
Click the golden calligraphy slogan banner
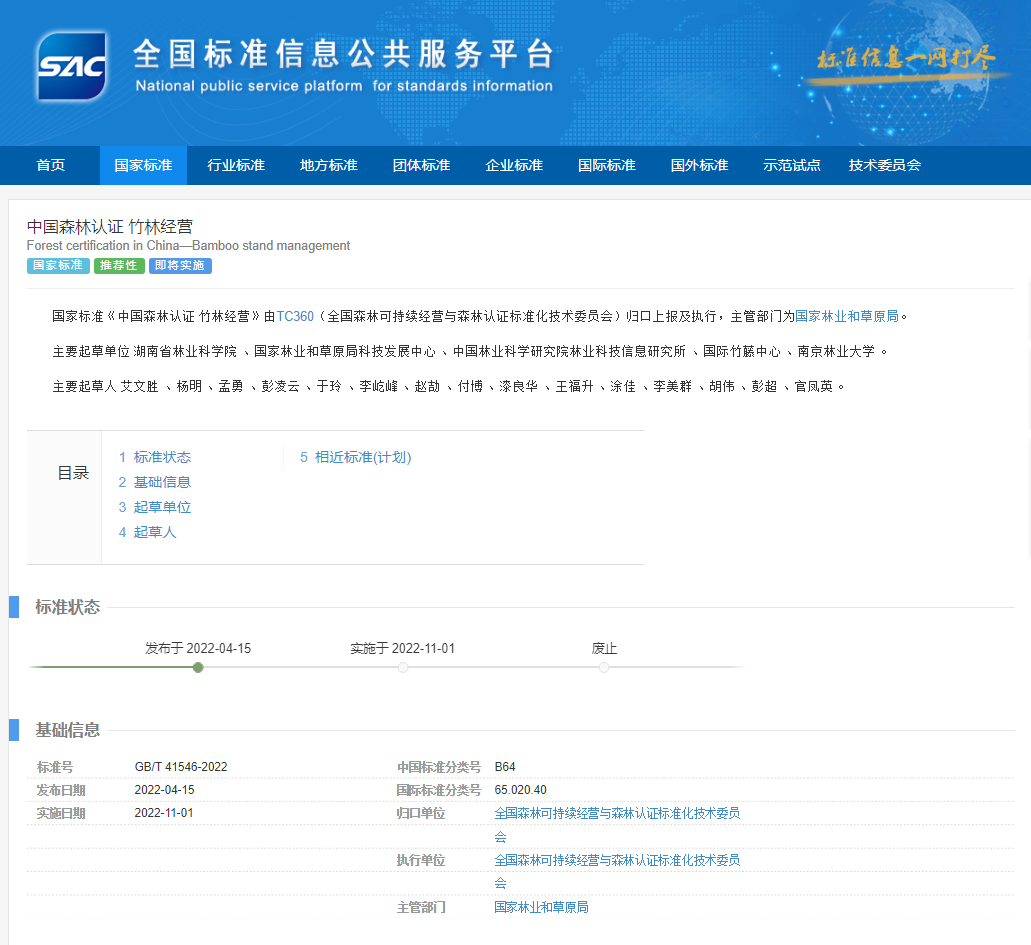(905, 59)
